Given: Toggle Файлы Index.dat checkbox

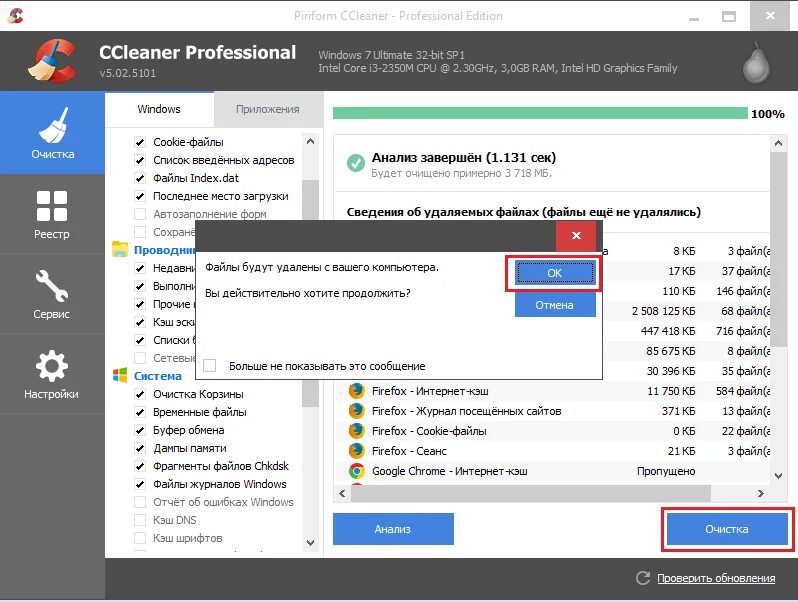Looking at the screenshot, I should point(140,178).
